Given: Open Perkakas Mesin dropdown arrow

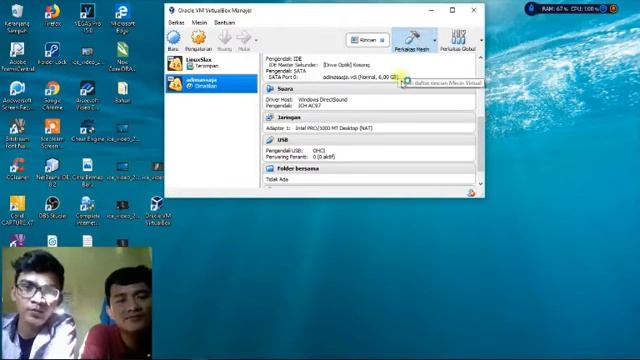Looking at the screenshot, I should pos(435,40).
